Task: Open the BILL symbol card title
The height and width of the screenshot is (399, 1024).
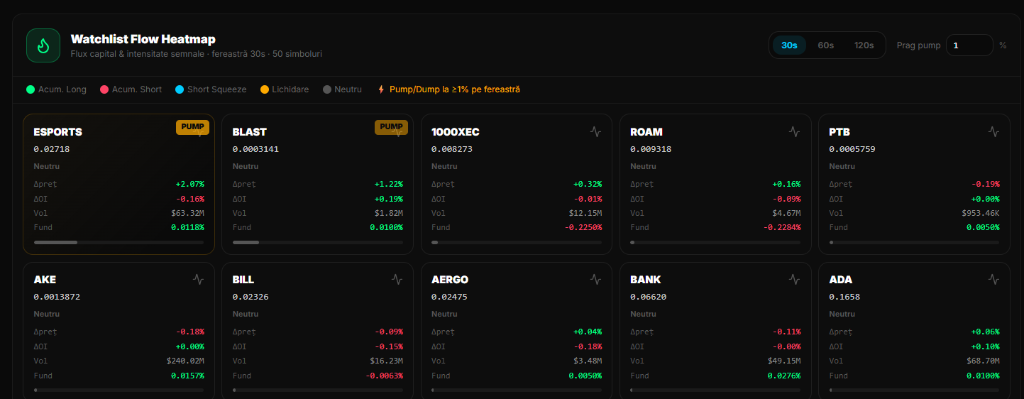Action: click(x=244, y=279)
